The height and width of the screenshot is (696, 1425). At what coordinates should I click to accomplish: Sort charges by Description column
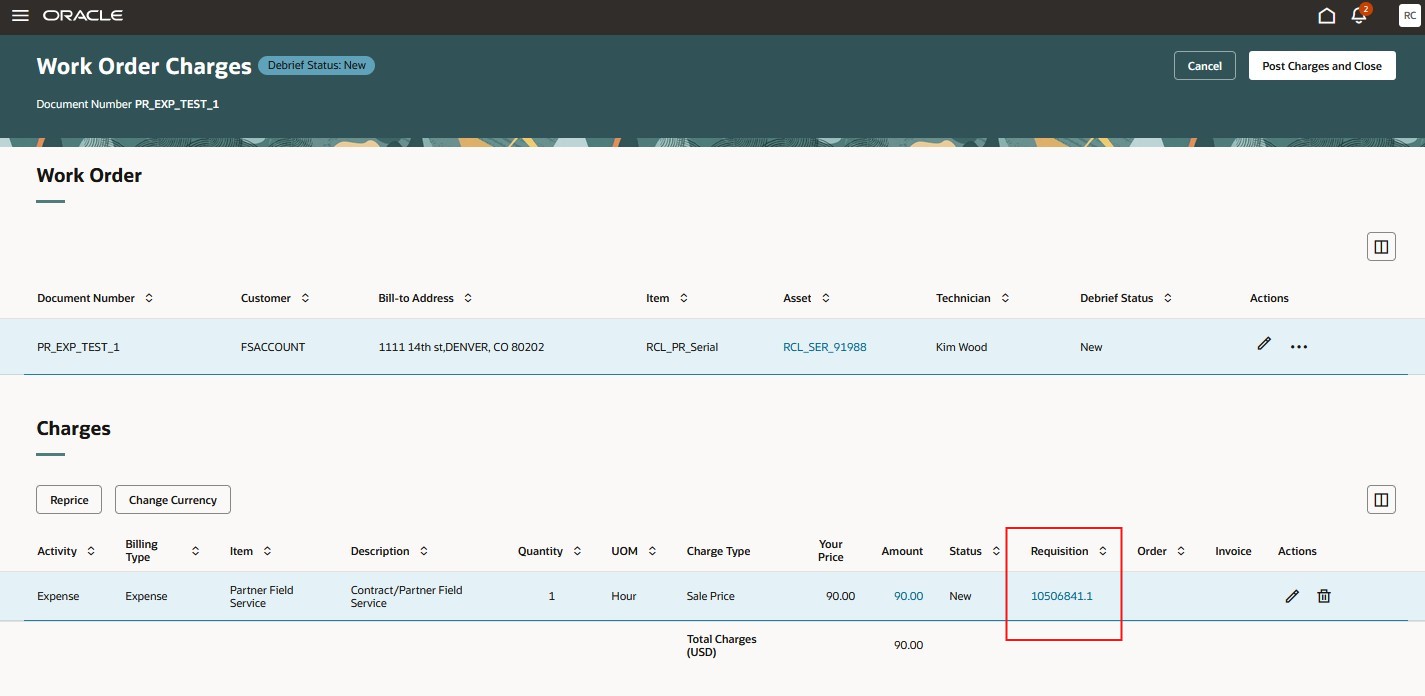click(x=424, y=551)
